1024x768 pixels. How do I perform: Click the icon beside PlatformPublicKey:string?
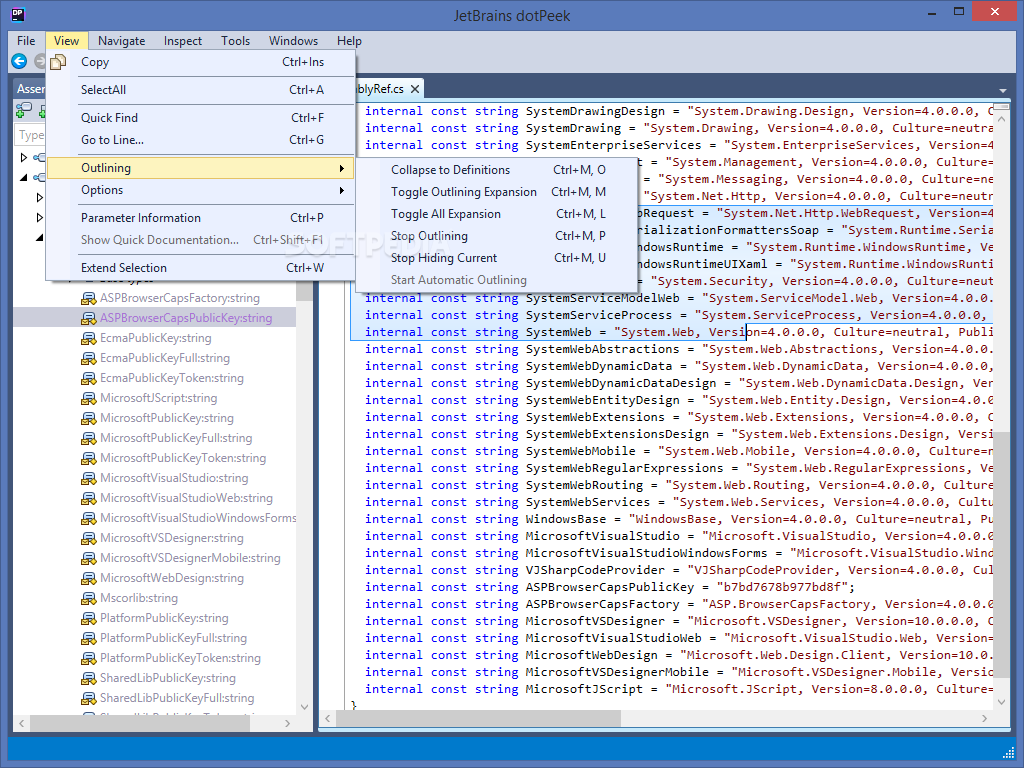click(x=88, y=618)
